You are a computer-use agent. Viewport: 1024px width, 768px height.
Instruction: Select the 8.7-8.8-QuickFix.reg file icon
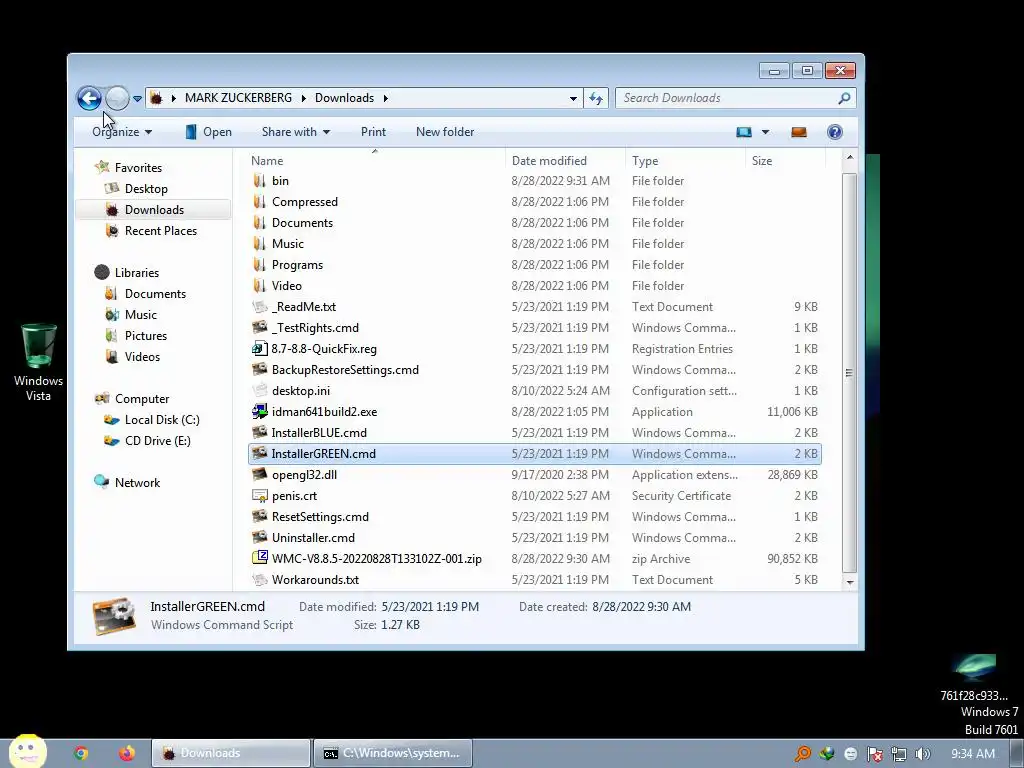click(259, 348)
